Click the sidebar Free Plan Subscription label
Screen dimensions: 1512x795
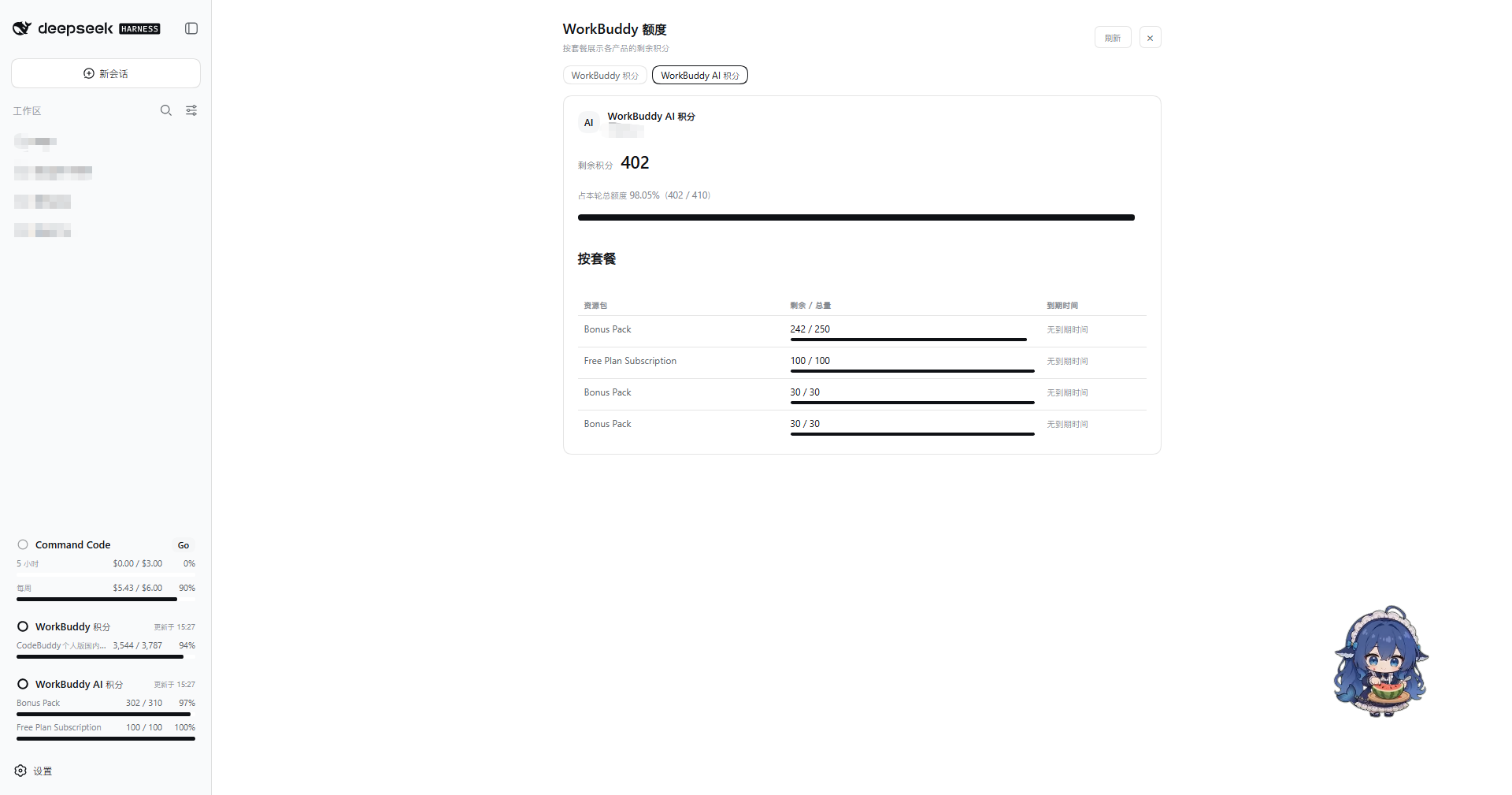59,727
